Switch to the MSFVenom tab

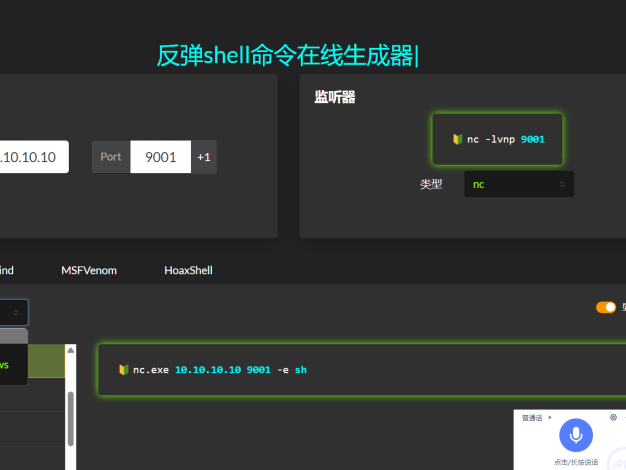(x=89, y=270)
